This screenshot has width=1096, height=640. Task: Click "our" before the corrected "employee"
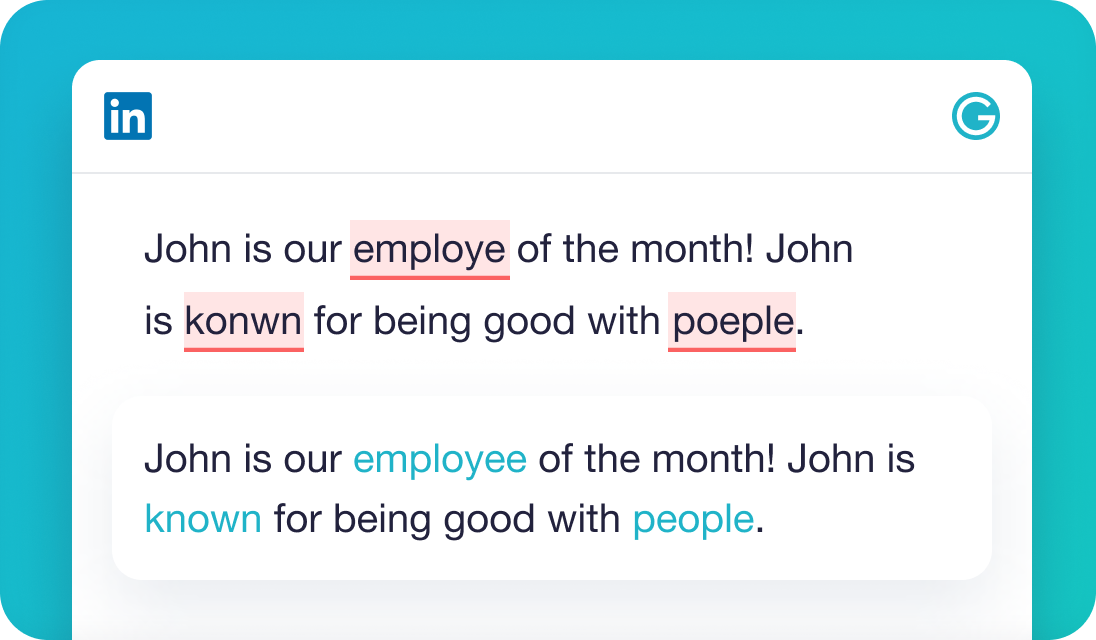[x=312, y=459]
